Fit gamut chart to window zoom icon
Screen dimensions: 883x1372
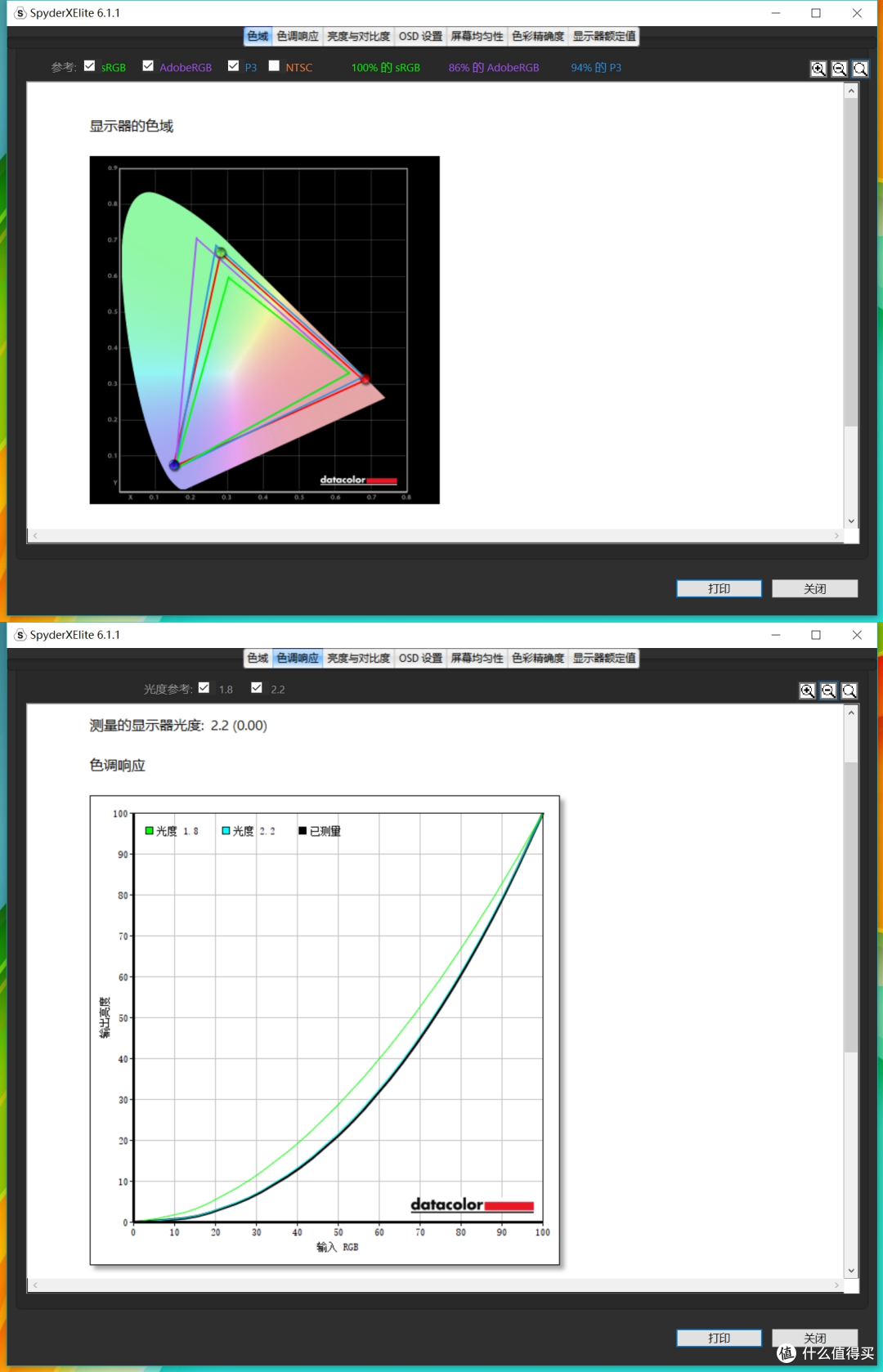tap(860, 69)
